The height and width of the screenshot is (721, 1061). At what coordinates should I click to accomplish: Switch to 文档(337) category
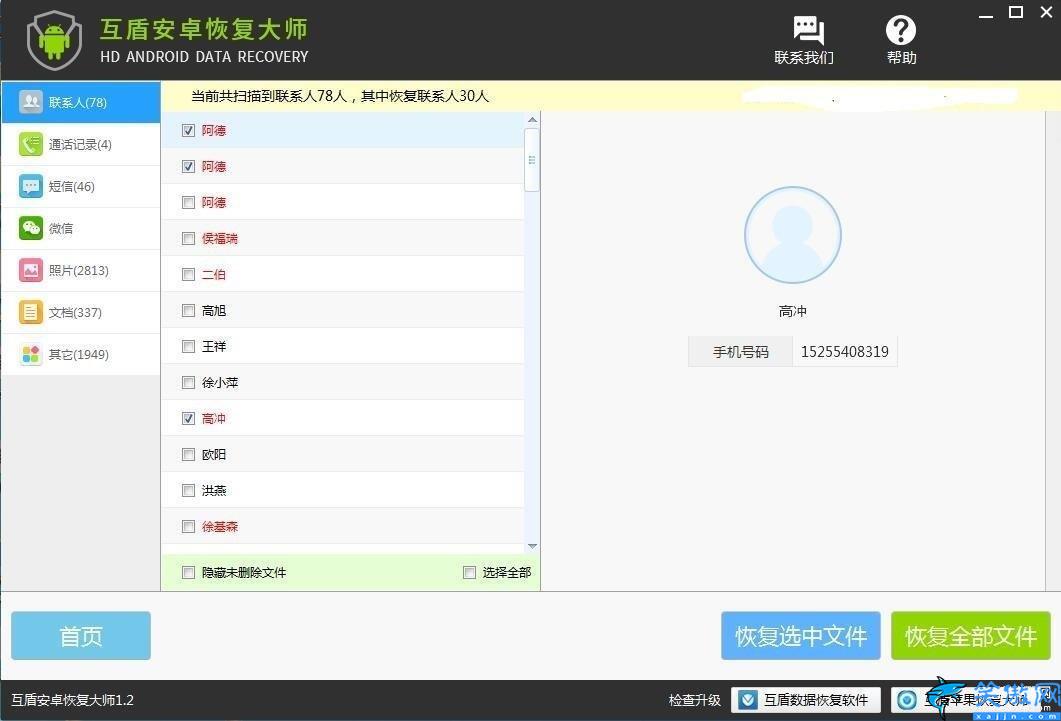point(81,312)
